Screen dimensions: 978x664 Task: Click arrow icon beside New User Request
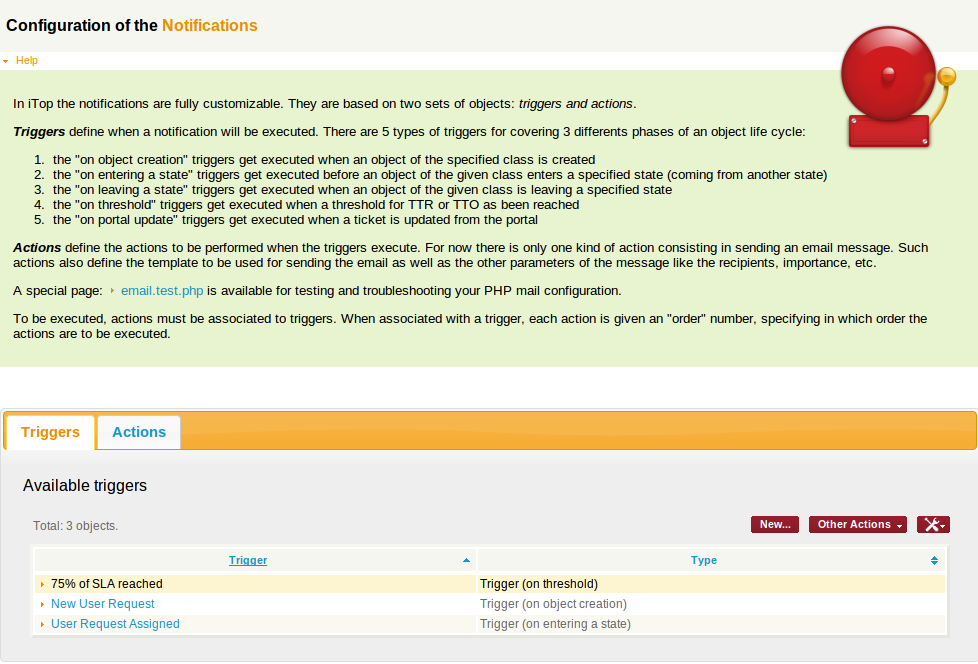[x=42, y=604]
